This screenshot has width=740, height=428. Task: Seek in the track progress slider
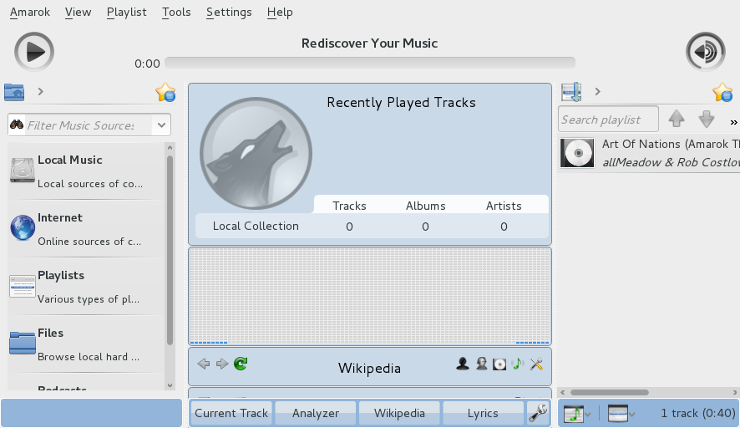pos(370,63)
